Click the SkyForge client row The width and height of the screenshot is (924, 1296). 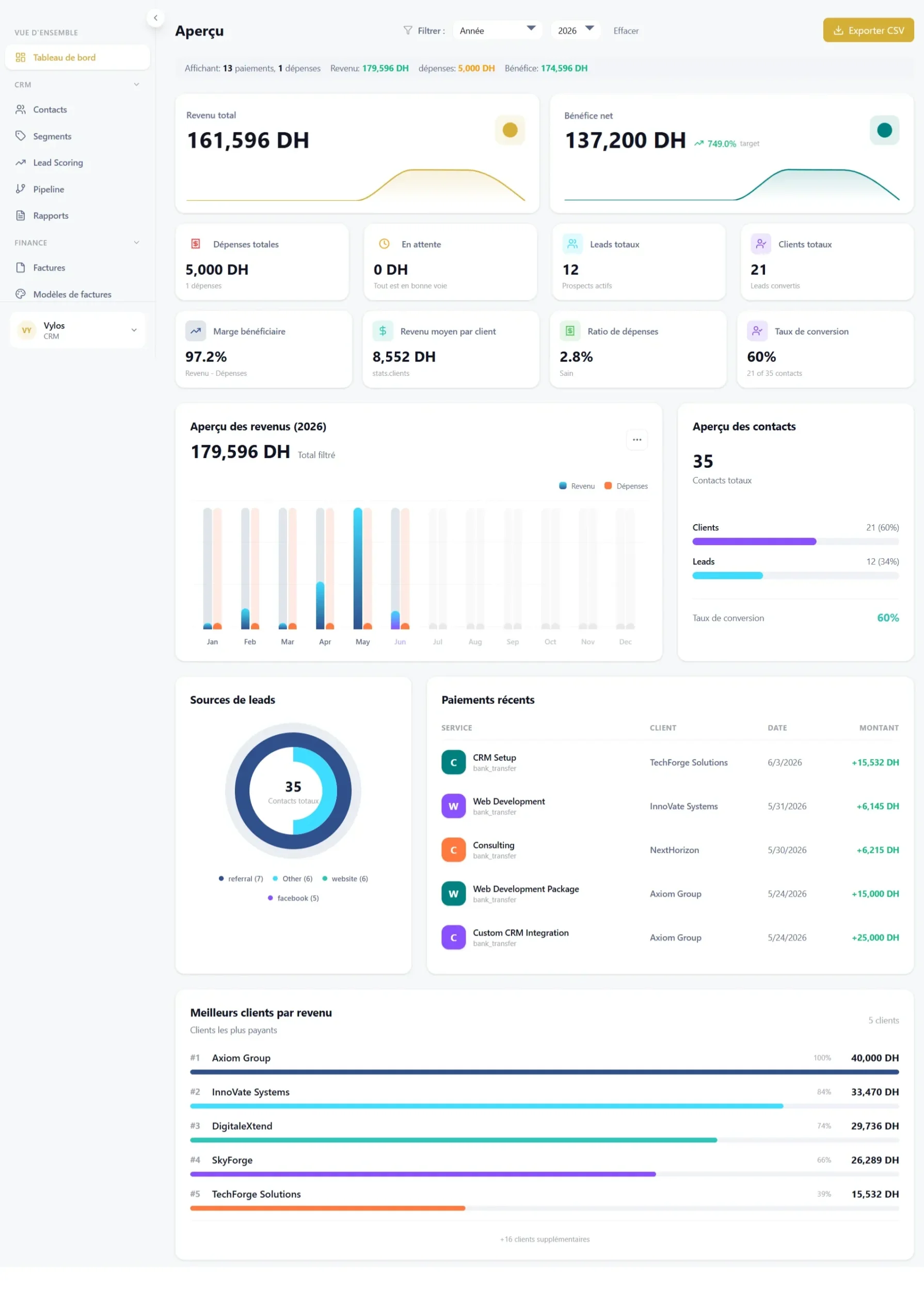click(x=545, y=1166)
